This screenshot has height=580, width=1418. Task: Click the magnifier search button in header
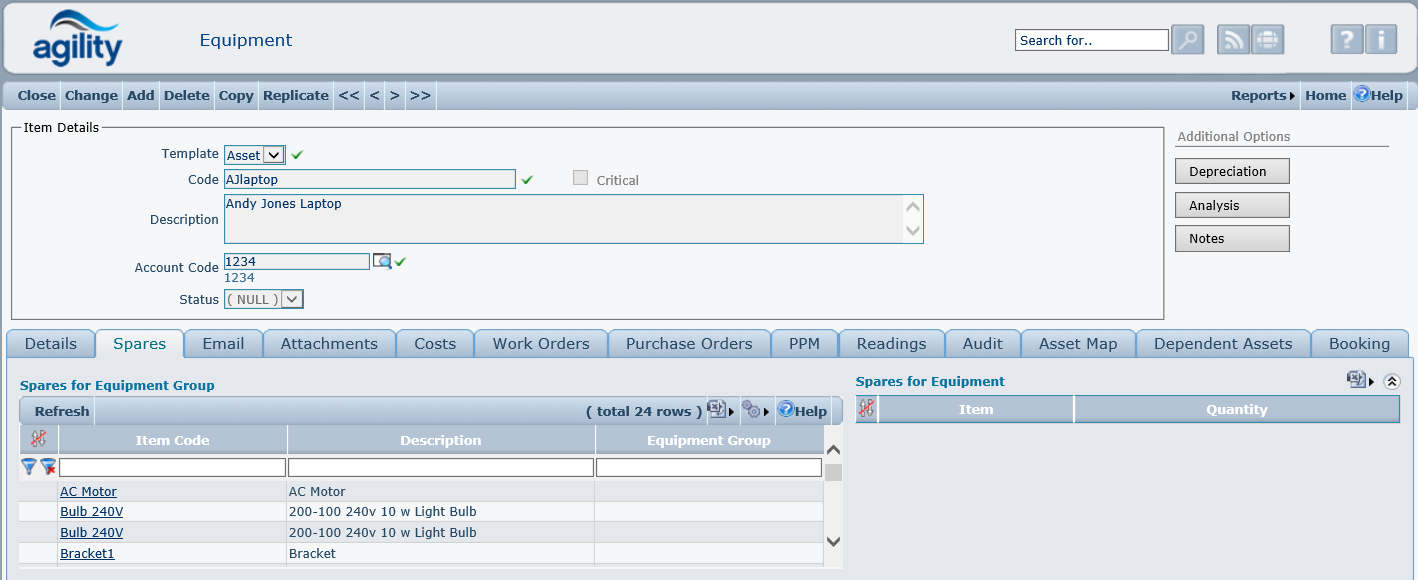click(x=1187, y=40)
